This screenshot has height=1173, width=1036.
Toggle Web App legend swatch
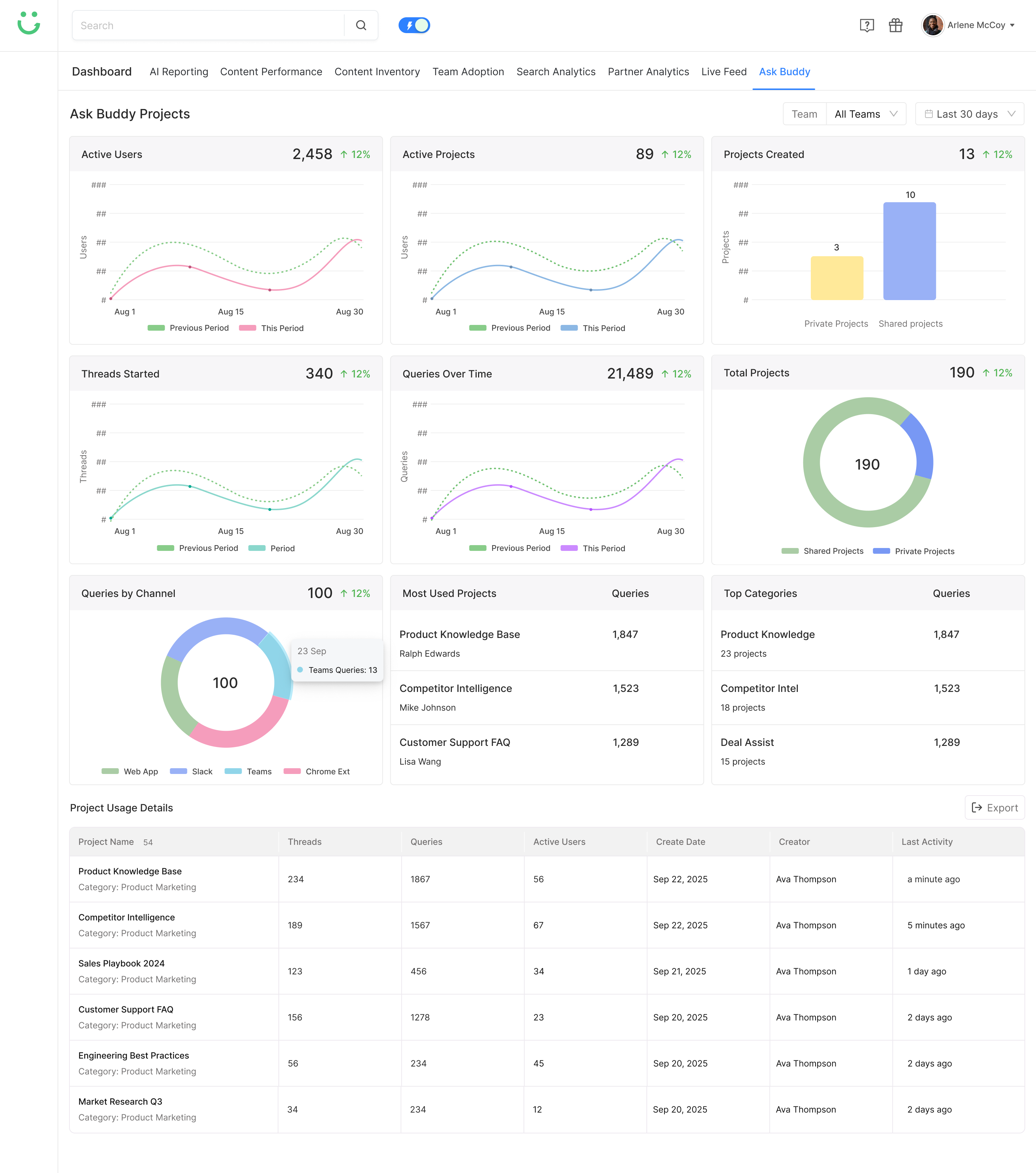(110, 771)
